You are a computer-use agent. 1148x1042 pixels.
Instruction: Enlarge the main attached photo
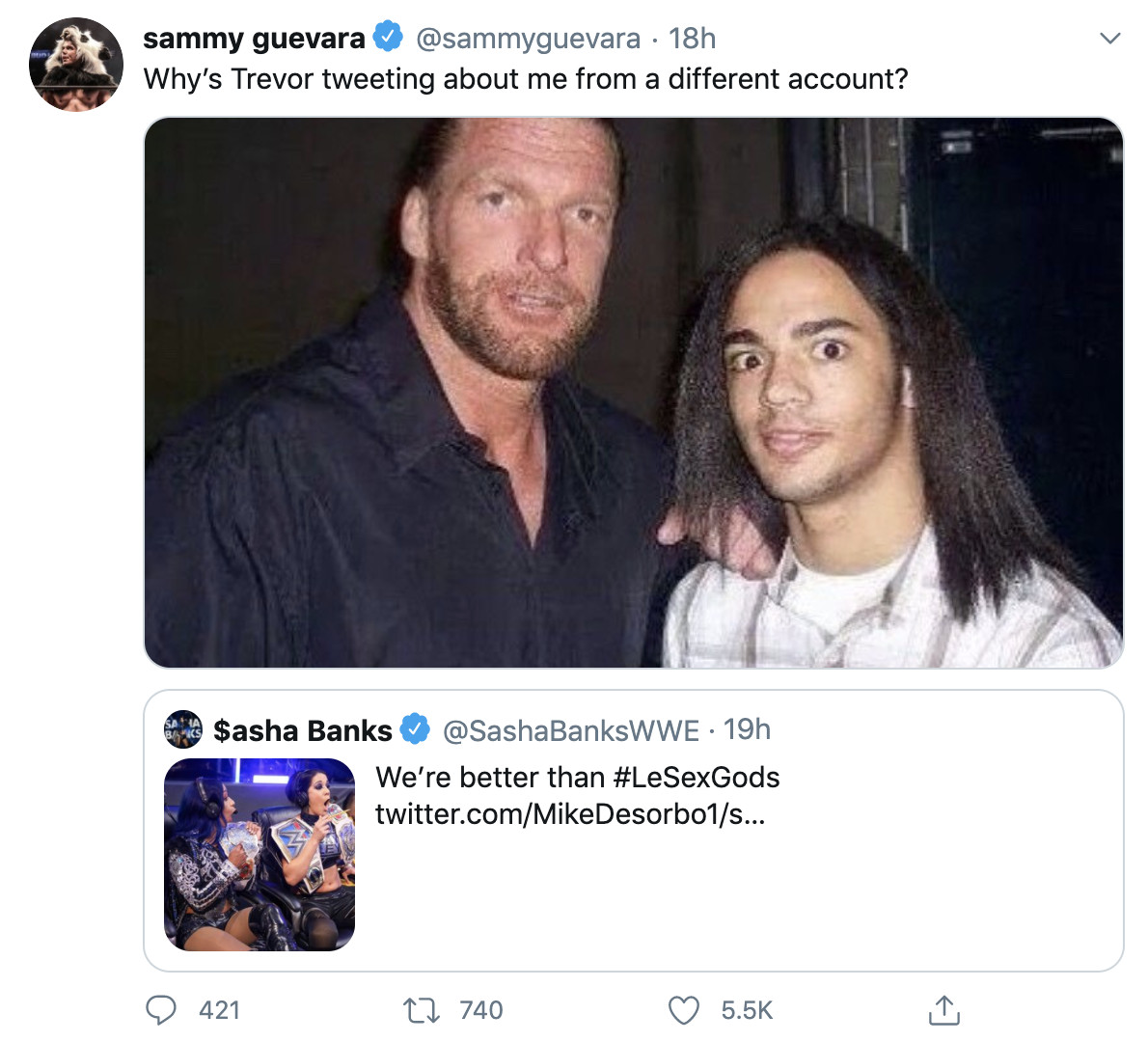coord(633,393)
